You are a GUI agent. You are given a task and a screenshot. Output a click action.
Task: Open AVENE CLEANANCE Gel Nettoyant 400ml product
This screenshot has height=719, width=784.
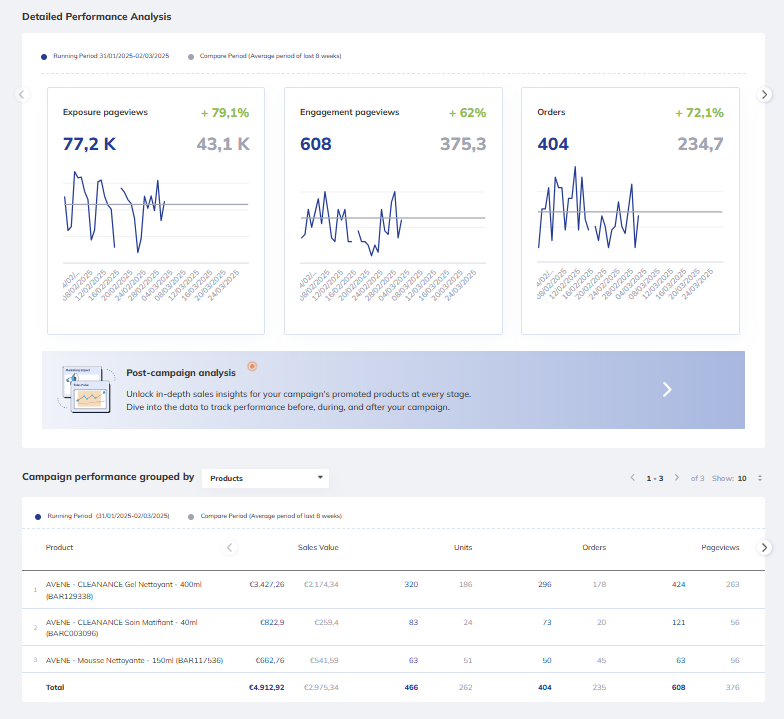pyautogui.click(x=123, y=584)
